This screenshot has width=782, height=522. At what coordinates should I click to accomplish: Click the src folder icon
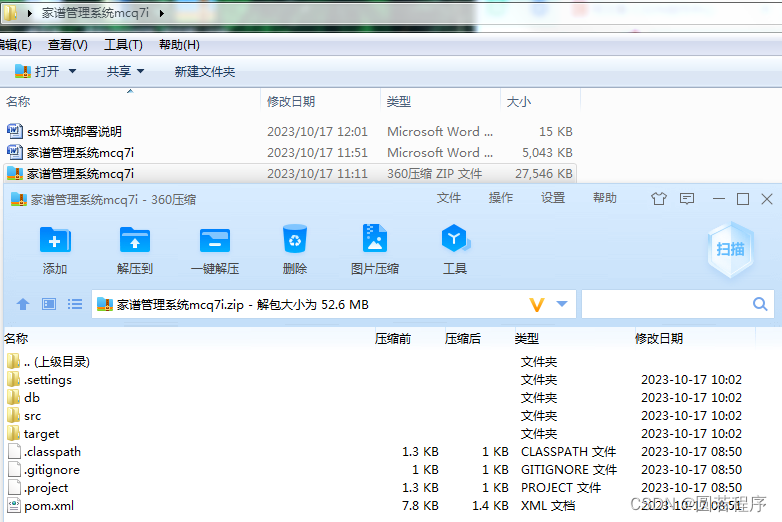tap(14, 415)
